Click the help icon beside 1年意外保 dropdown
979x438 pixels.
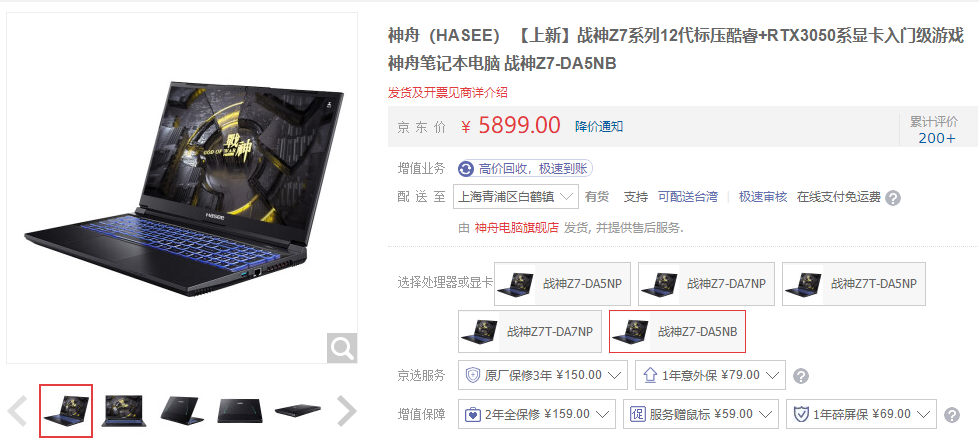click(x=801, y=376)
